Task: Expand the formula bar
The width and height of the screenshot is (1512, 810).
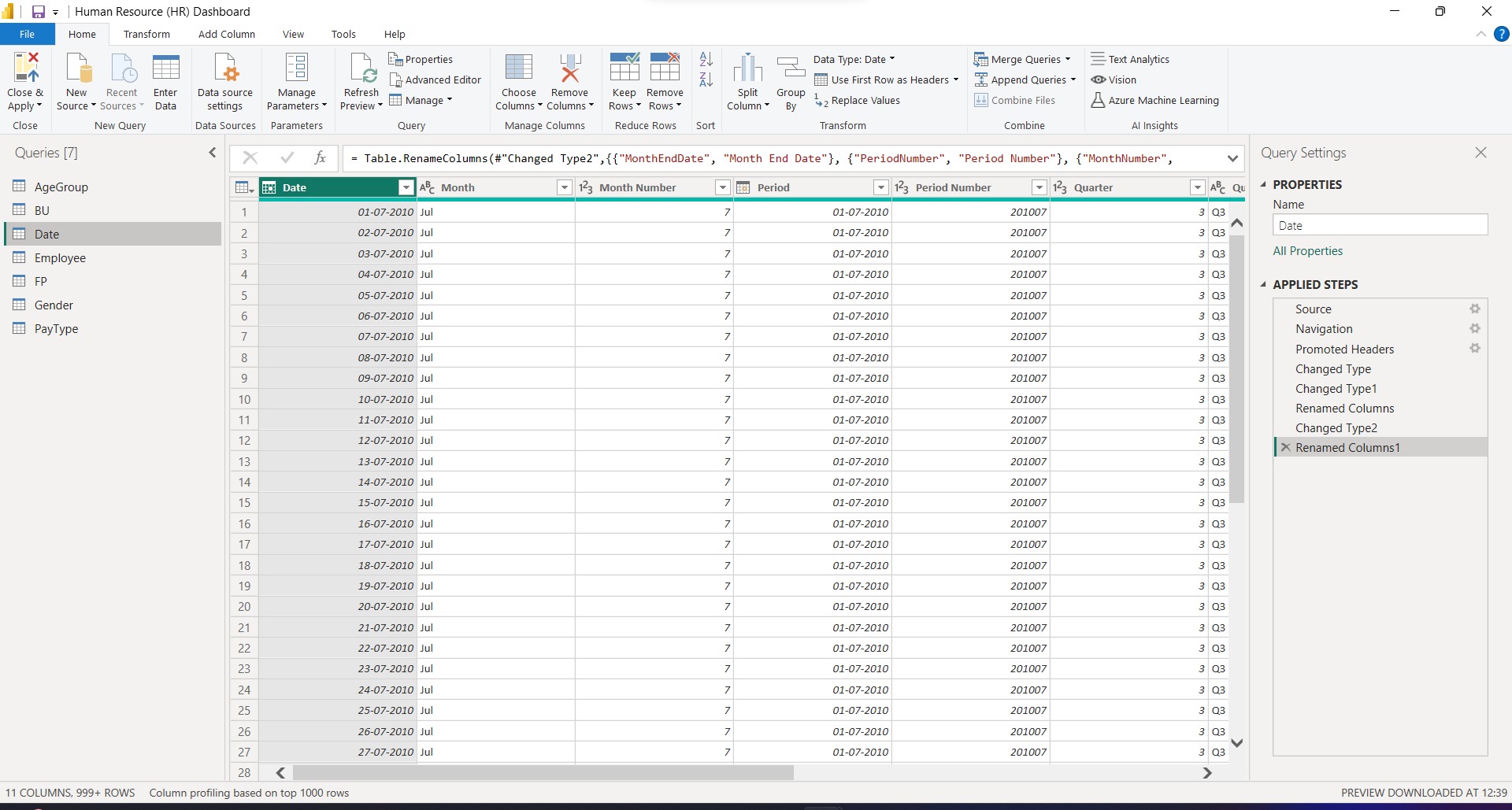Action: pyautogui.click(x=1232, y=159)
